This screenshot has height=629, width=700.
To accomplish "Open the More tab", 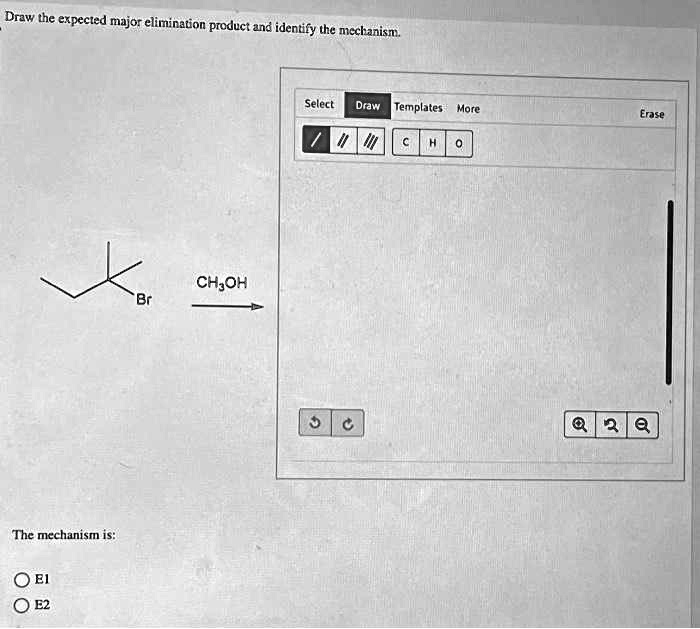I will [x=468, y=109].
